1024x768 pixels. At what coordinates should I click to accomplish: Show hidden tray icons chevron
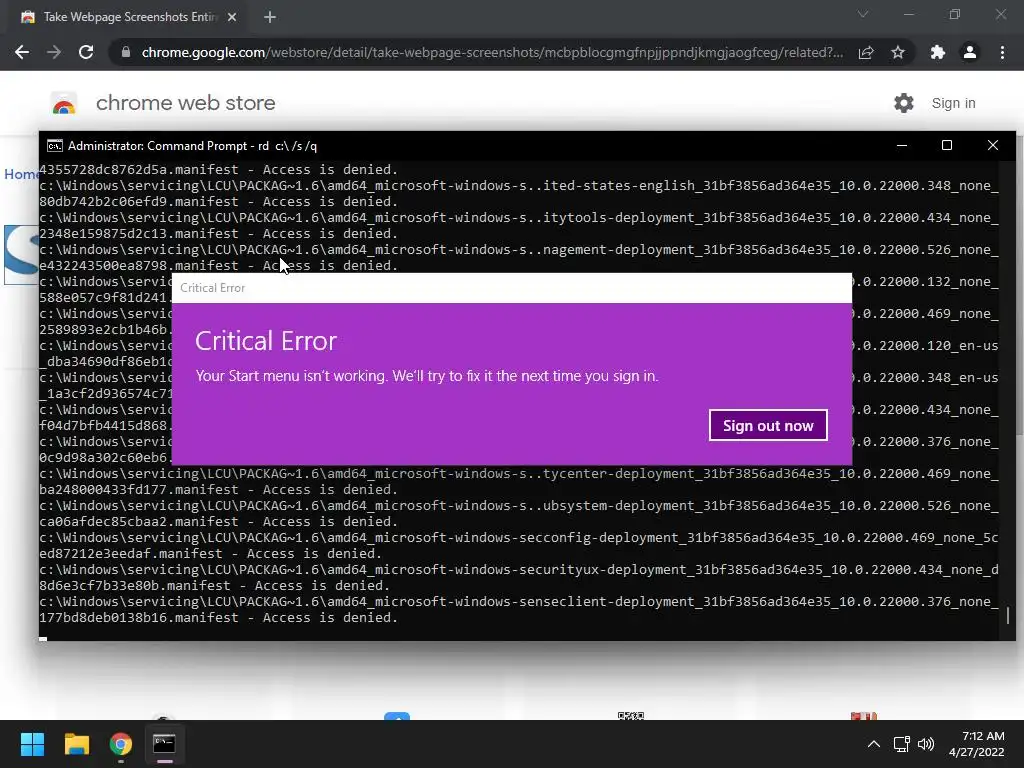point(874,744)
